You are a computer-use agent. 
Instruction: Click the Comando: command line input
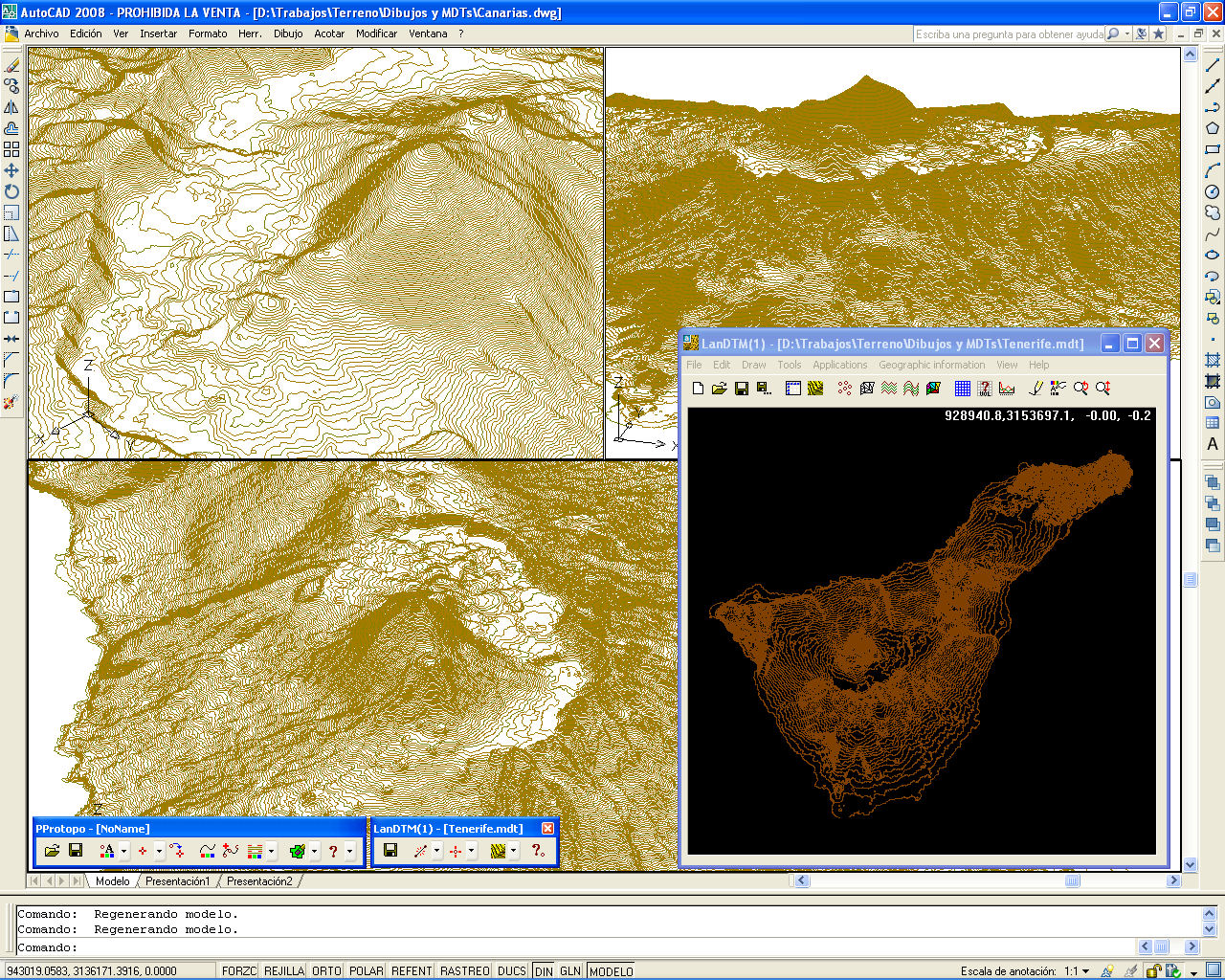[574, 947]
